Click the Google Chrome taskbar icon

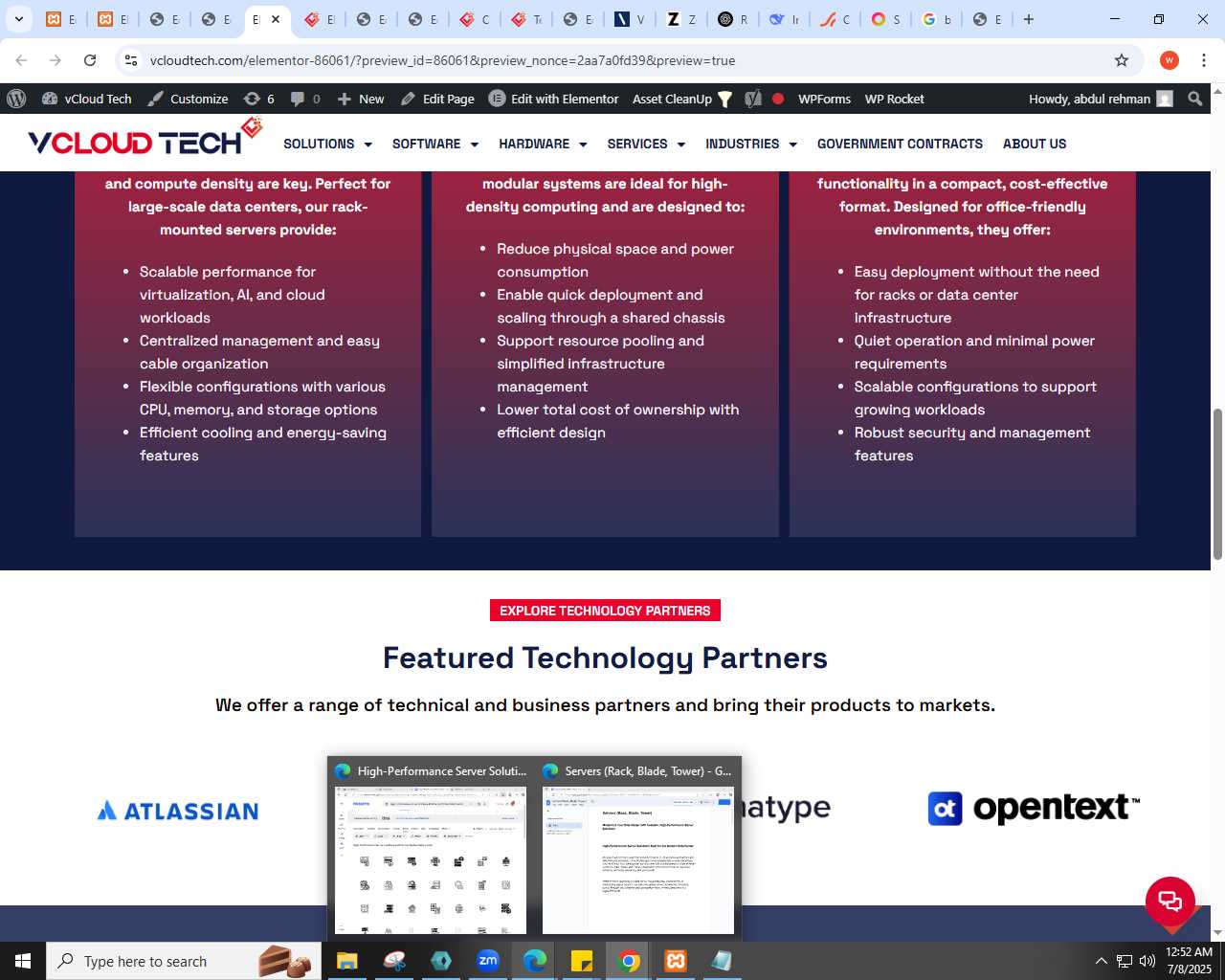pyautogui.click(x=629, y=961)
